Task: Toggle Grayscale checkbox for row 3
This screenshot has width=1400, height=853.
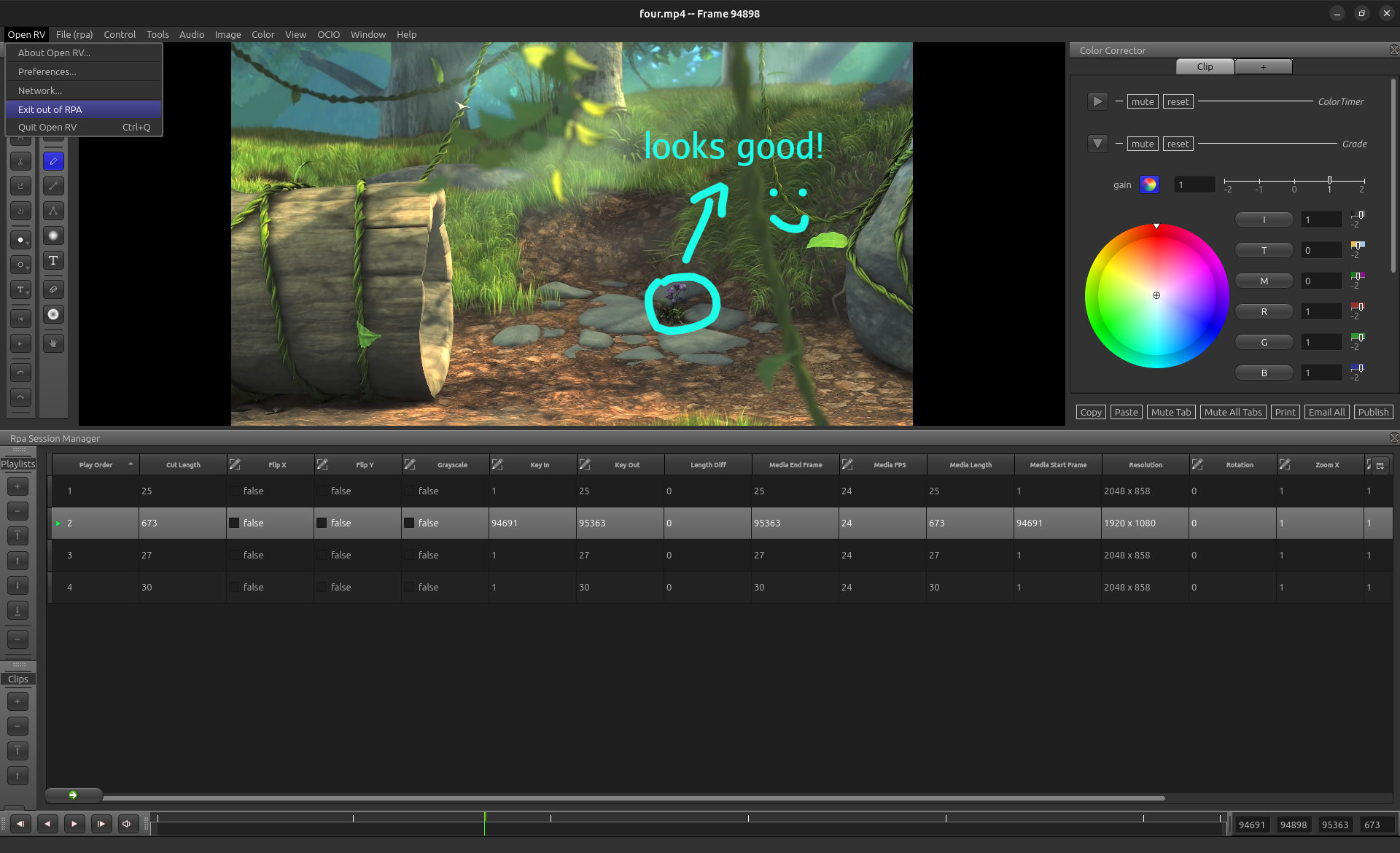Action: click(x=409, y=555)
